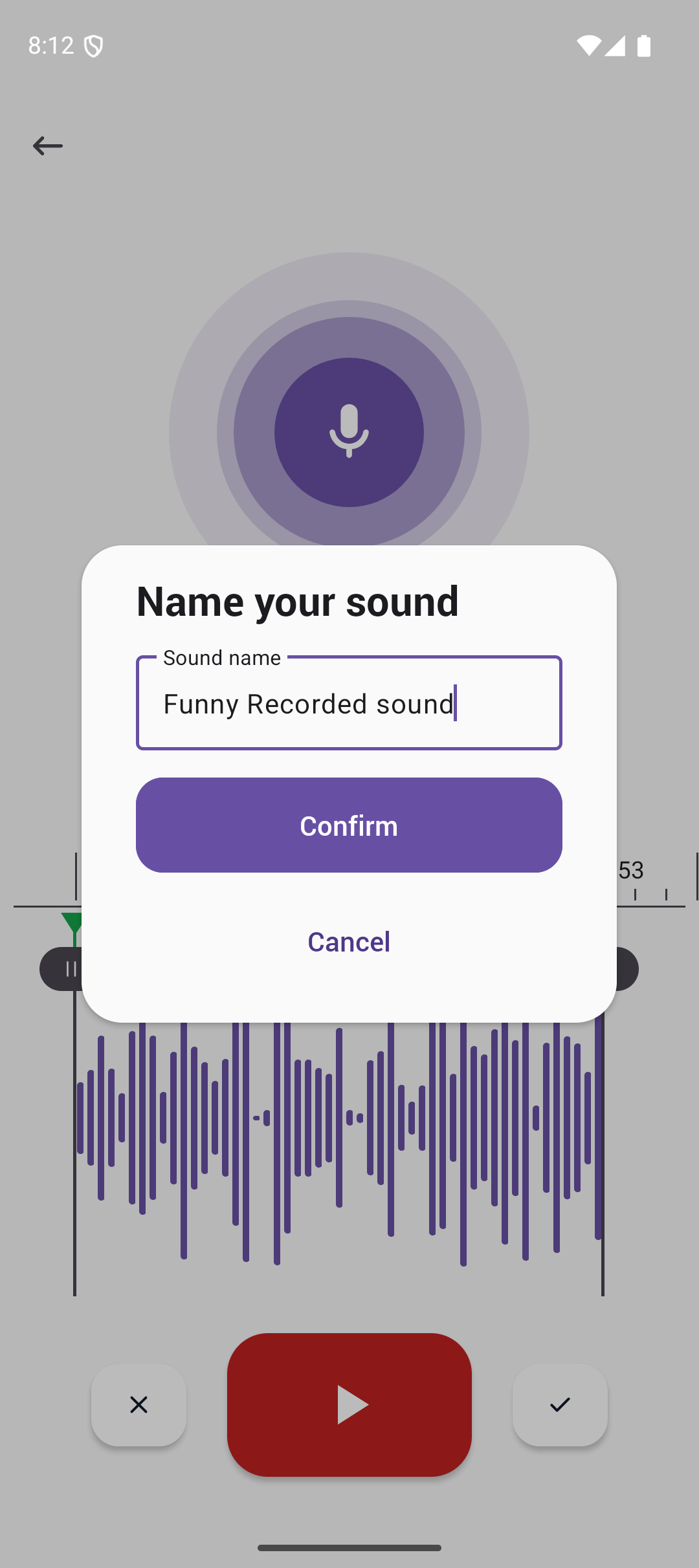This screenshot has width=699, height=1568.
Task: Tap the timeline ruler near 53
Action: [631, 871]
